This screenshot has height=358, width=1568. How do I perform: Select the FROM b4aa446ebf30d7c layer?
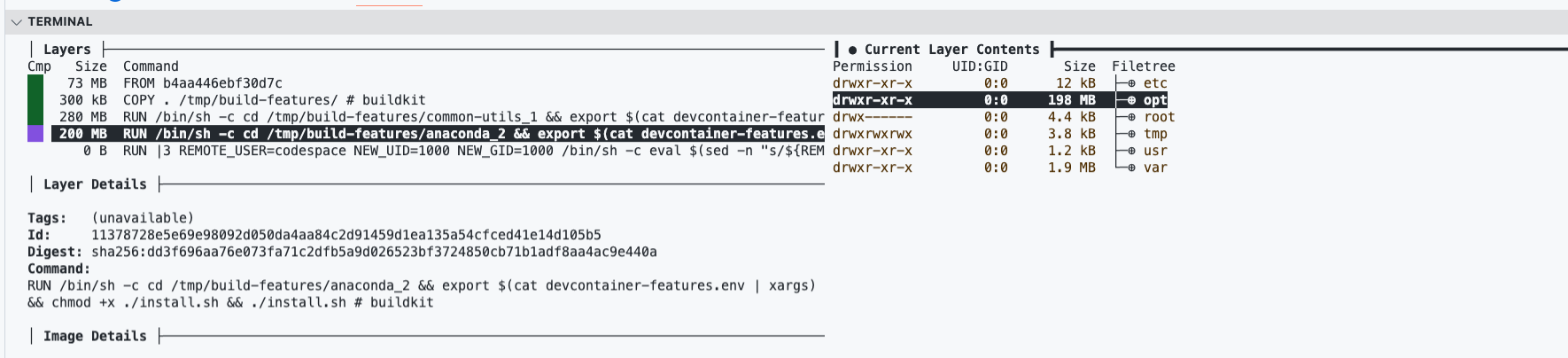pos(425,83)
